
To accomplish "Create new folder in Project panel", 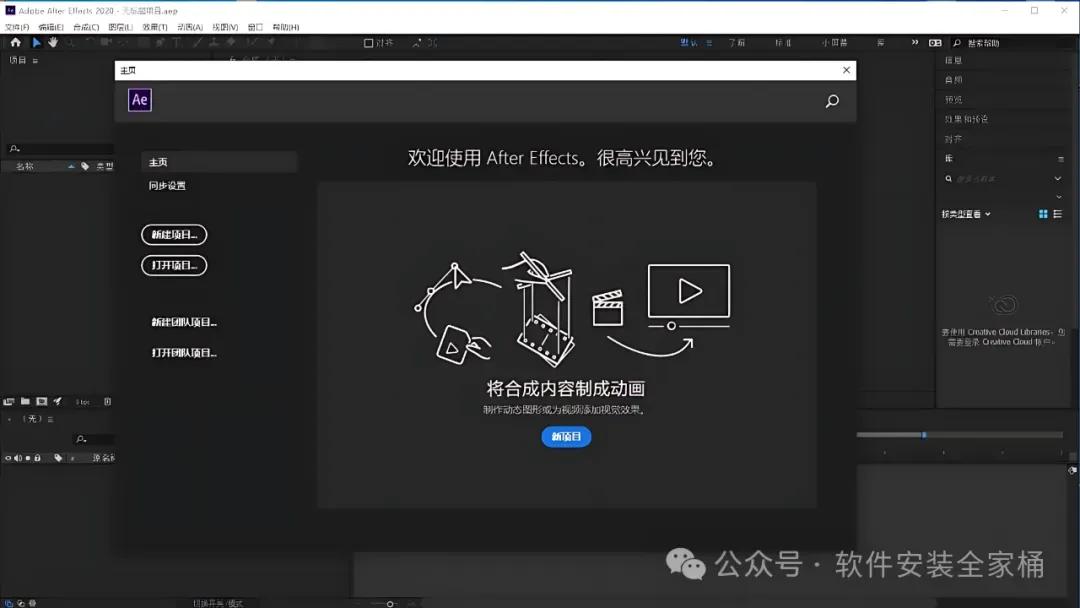I will [x=25, y=401].
